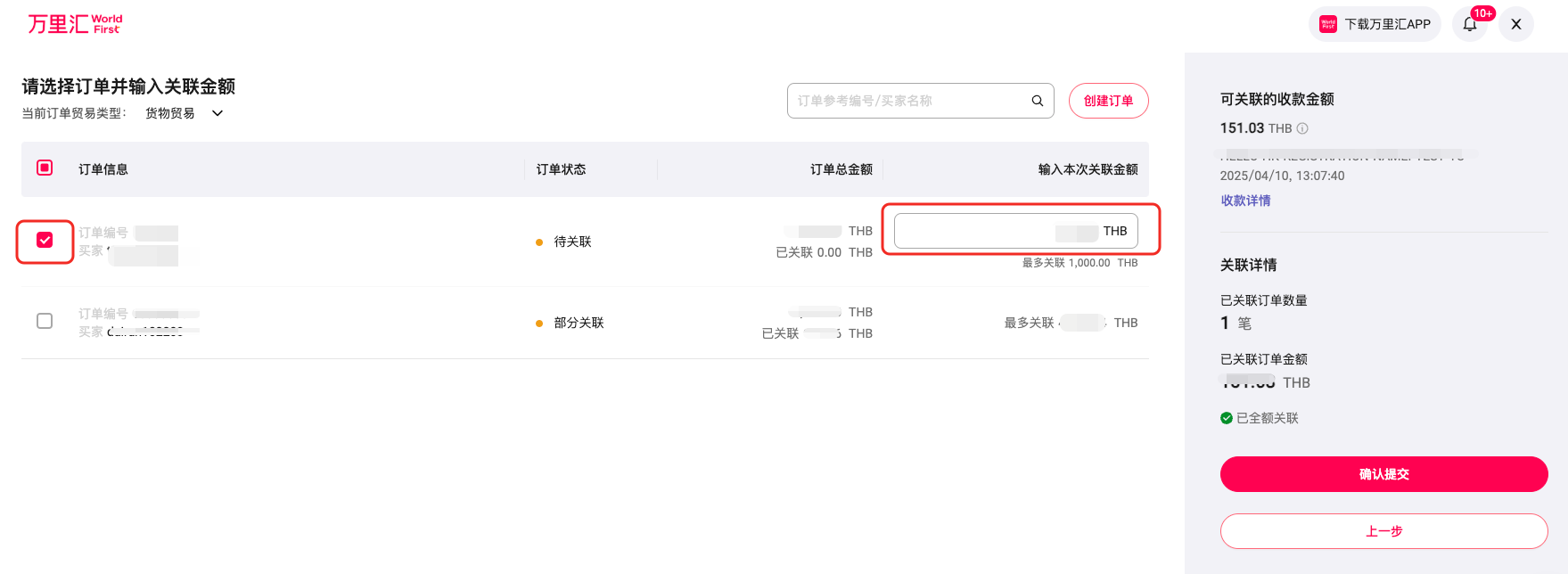Toggle the select-all checkbox in table header
This screenshot has height=574, width=1568.
[45, 168]
